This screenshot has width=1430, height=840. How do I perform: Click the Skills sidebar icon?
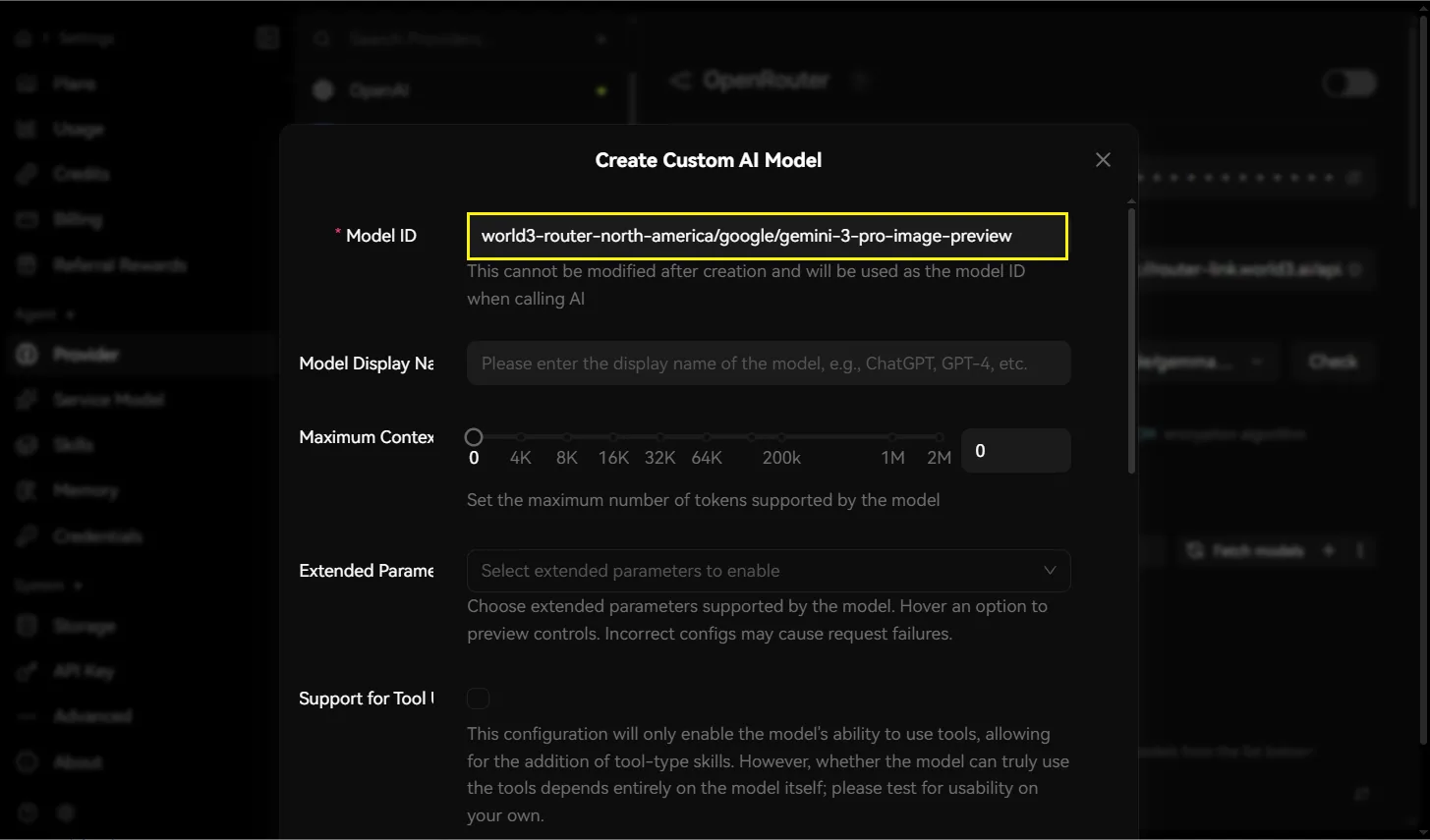(x=28, y=445)
